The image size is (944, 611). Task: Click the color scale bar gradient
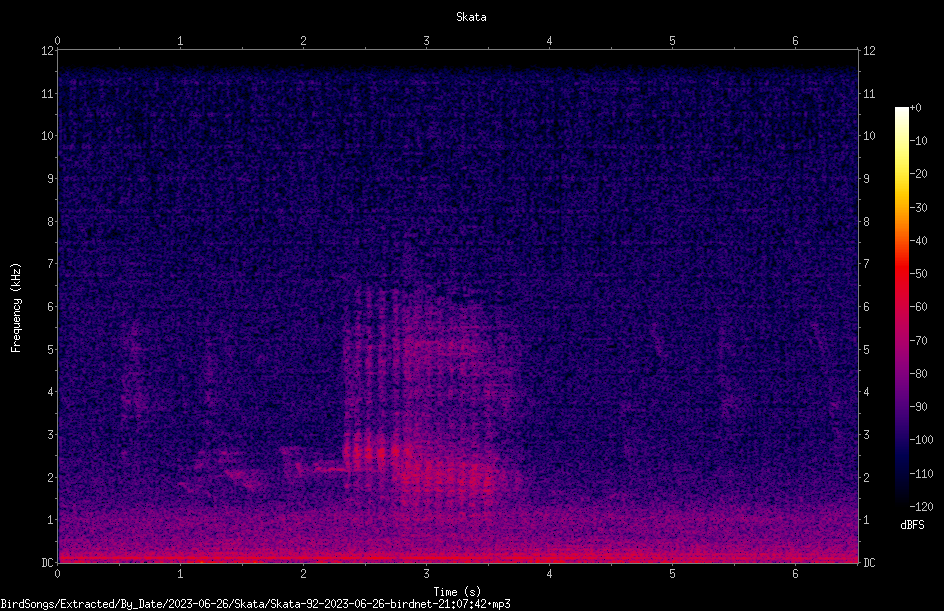coord(901,307)
